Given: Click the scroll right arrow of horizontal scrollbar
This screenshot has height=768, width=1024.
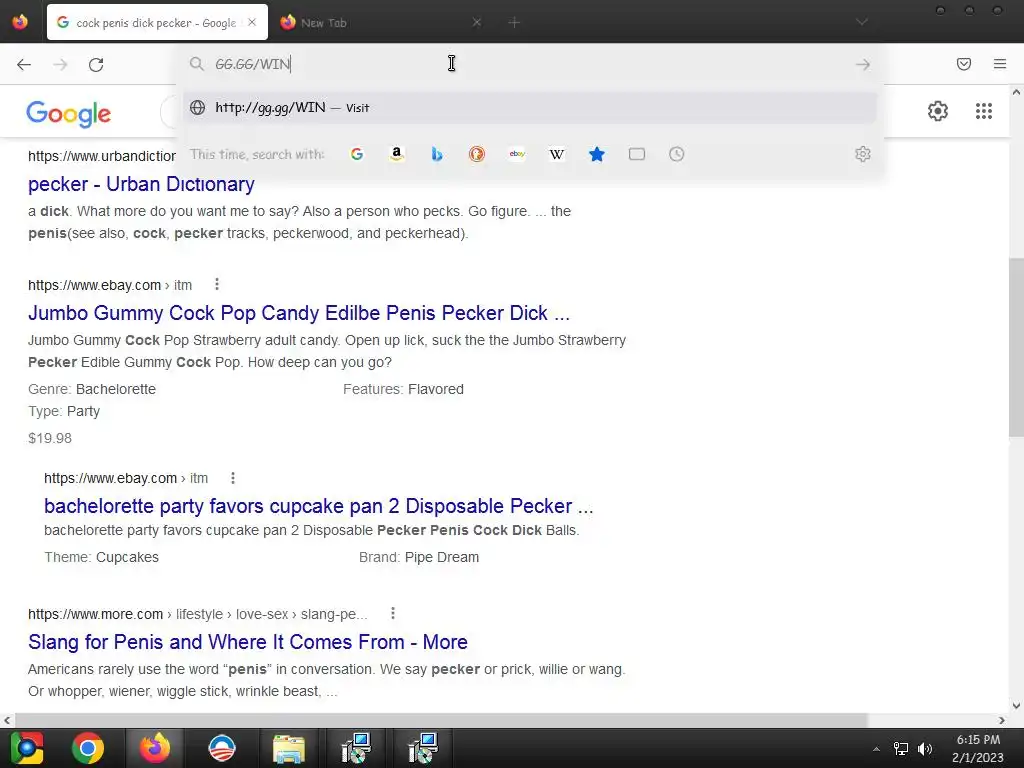Looking at the screenshot, I should click(1001, 720).
